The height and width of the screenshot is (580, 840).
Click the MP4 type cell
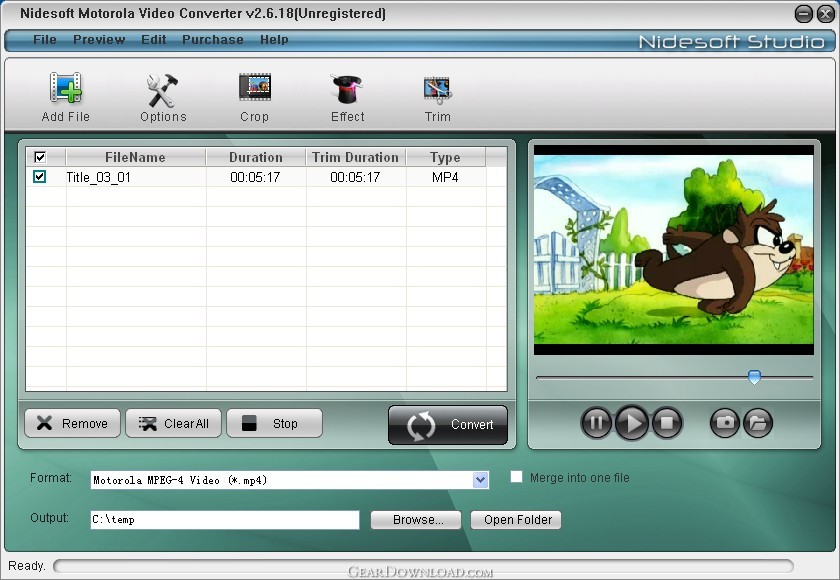pyautogui.click(x=445, y=177)
